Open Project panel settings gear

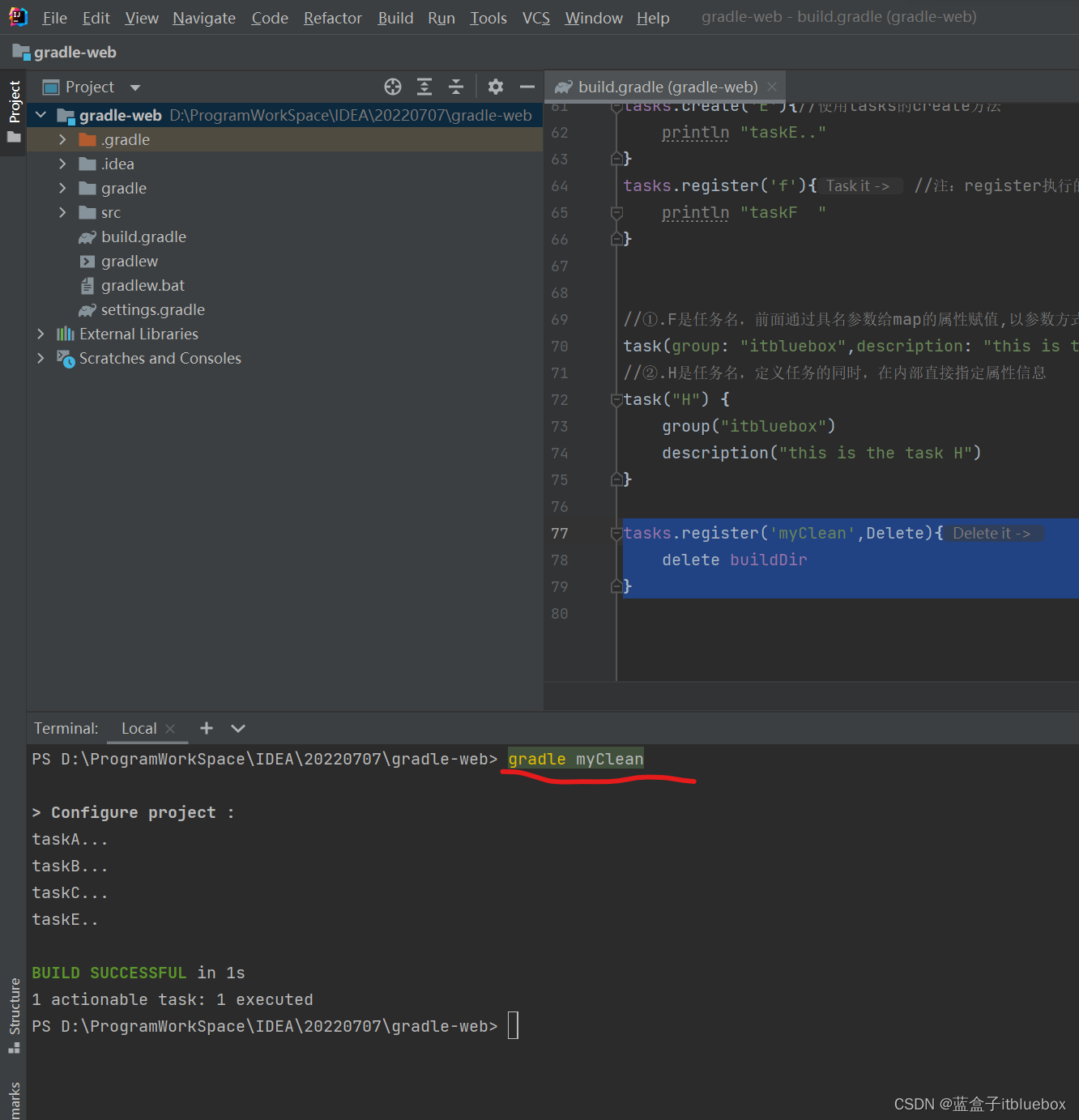pos(496,87)
